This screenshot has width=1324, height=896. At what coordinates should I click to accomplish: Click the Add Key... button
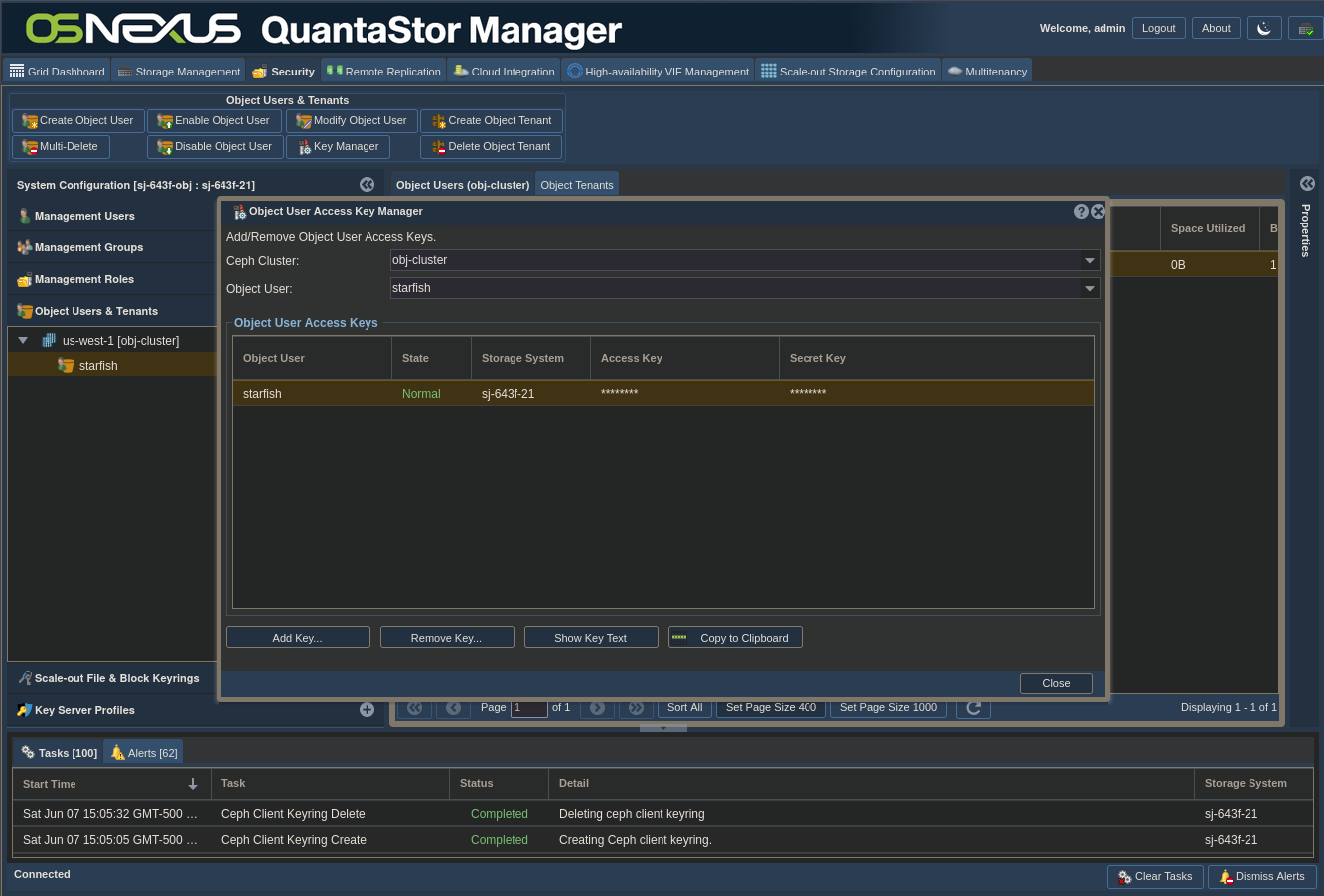[x=298, y=638]
